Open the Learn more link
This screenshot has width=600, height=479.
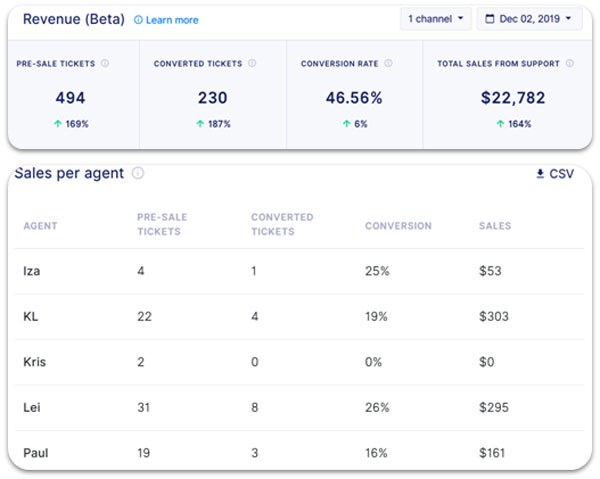click(166, 20)
